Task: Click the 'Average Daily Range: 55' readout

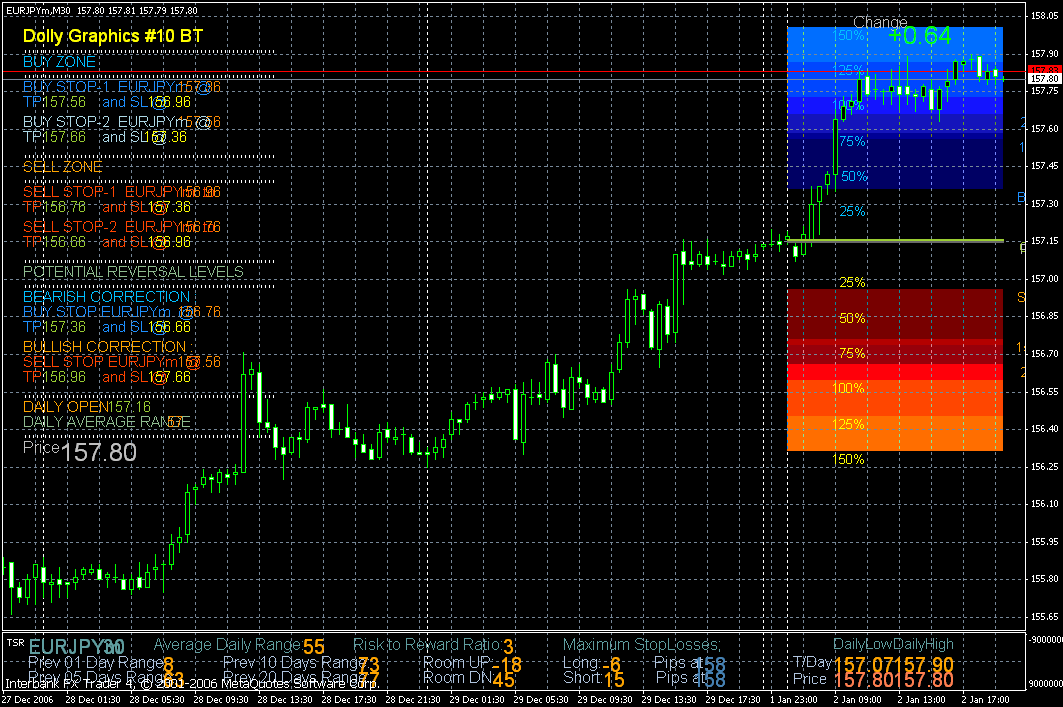Action: point(239,645)
